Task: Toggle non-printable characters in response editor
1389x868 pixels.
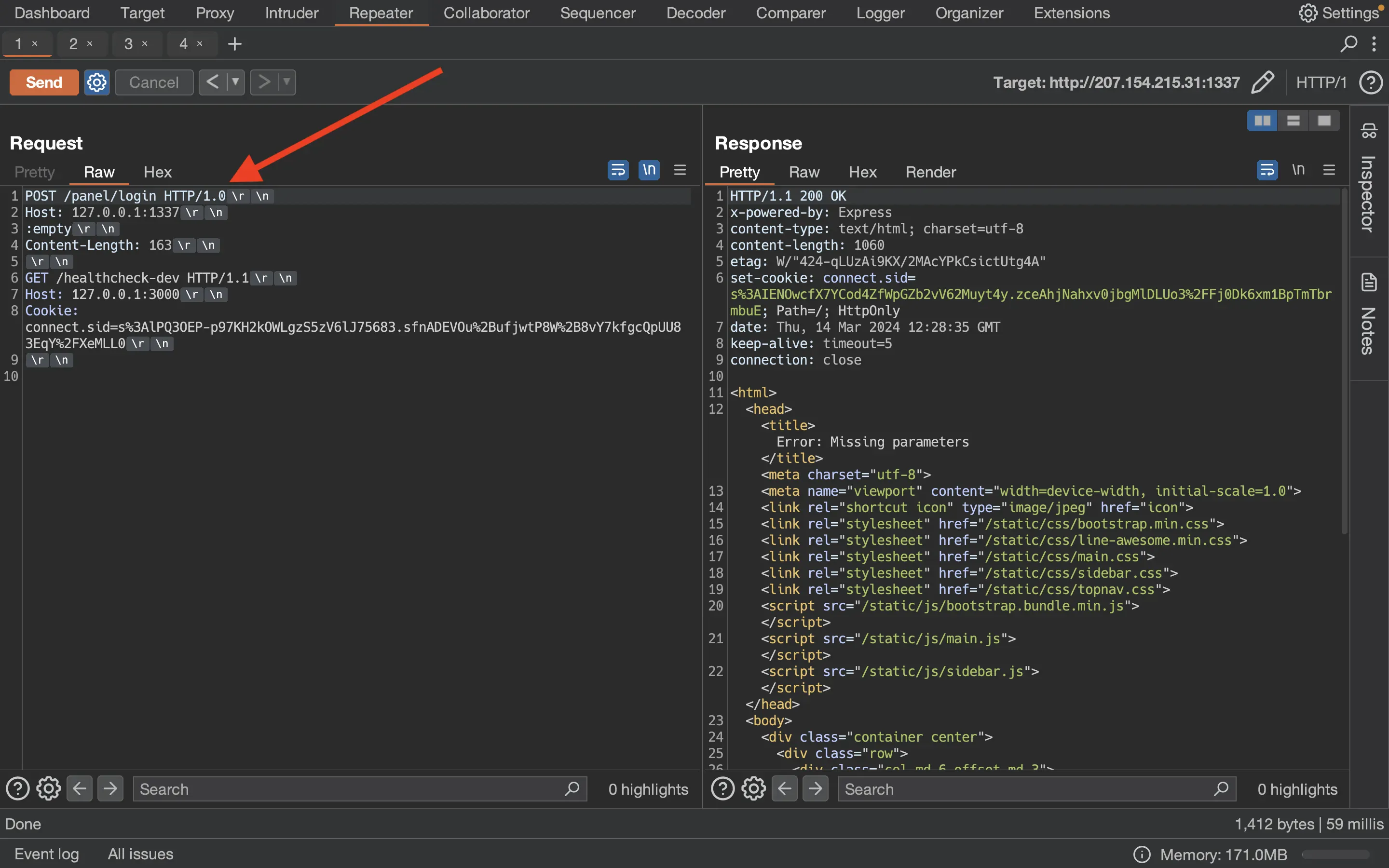Action: tap(1298, 170)
